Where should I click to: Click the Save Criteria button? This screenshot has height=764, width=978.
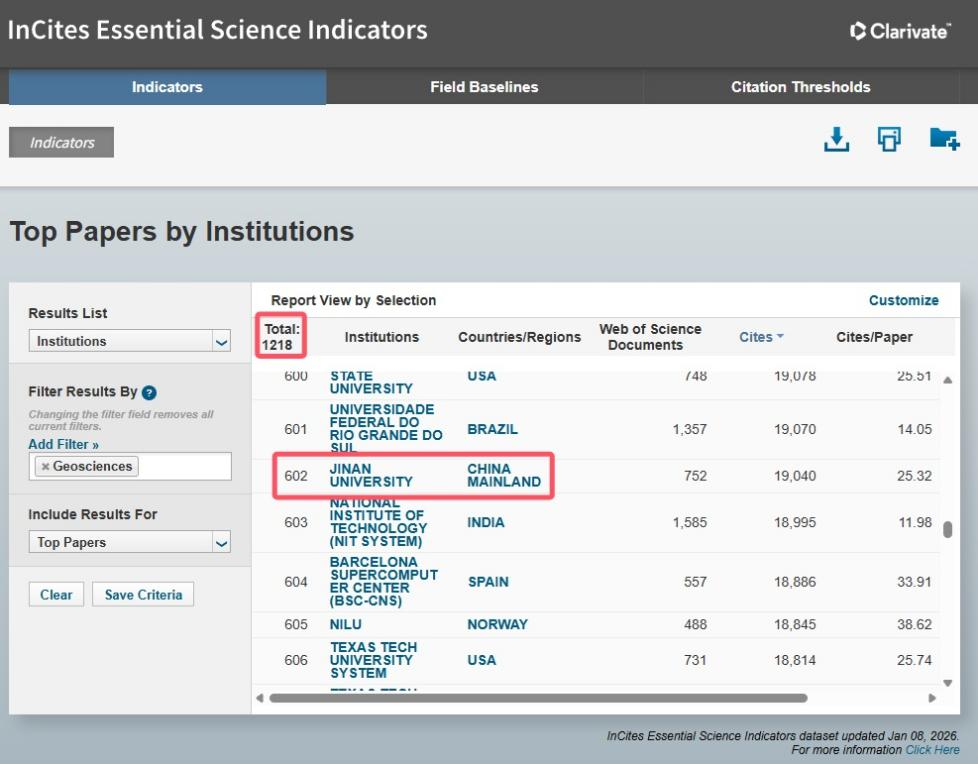click(x=143, y=595)
